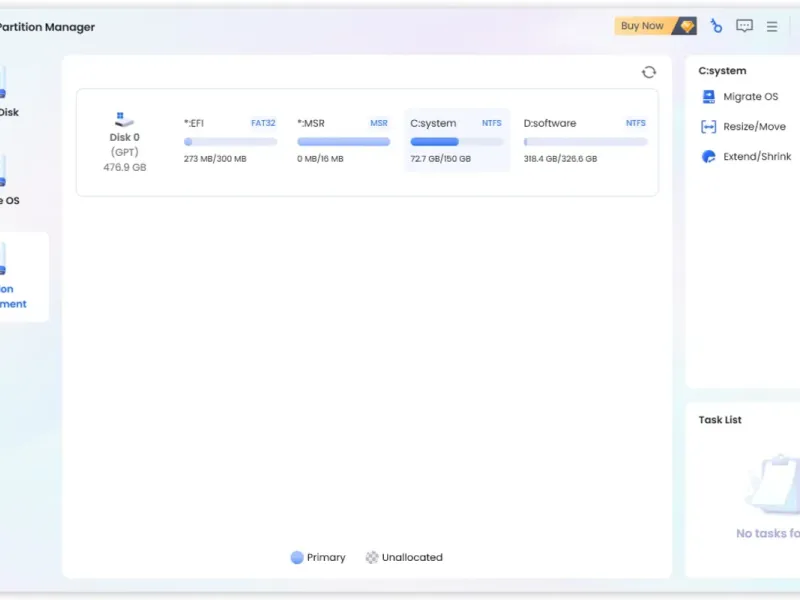Select the Disk 0 drive icon
The width and height of the screenshot is (800, 600).
[124, 119]
